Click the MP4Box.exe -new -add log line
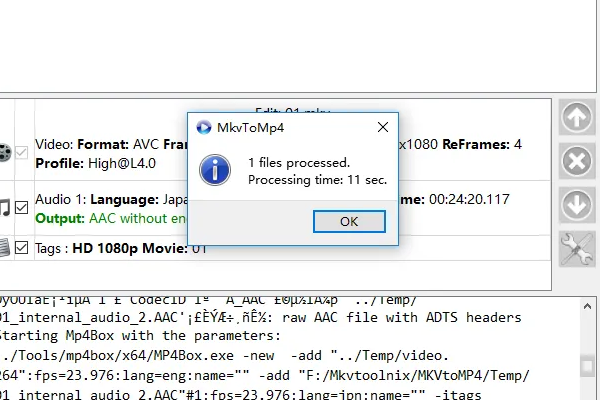The image size is (600, 400). (224, 356)
